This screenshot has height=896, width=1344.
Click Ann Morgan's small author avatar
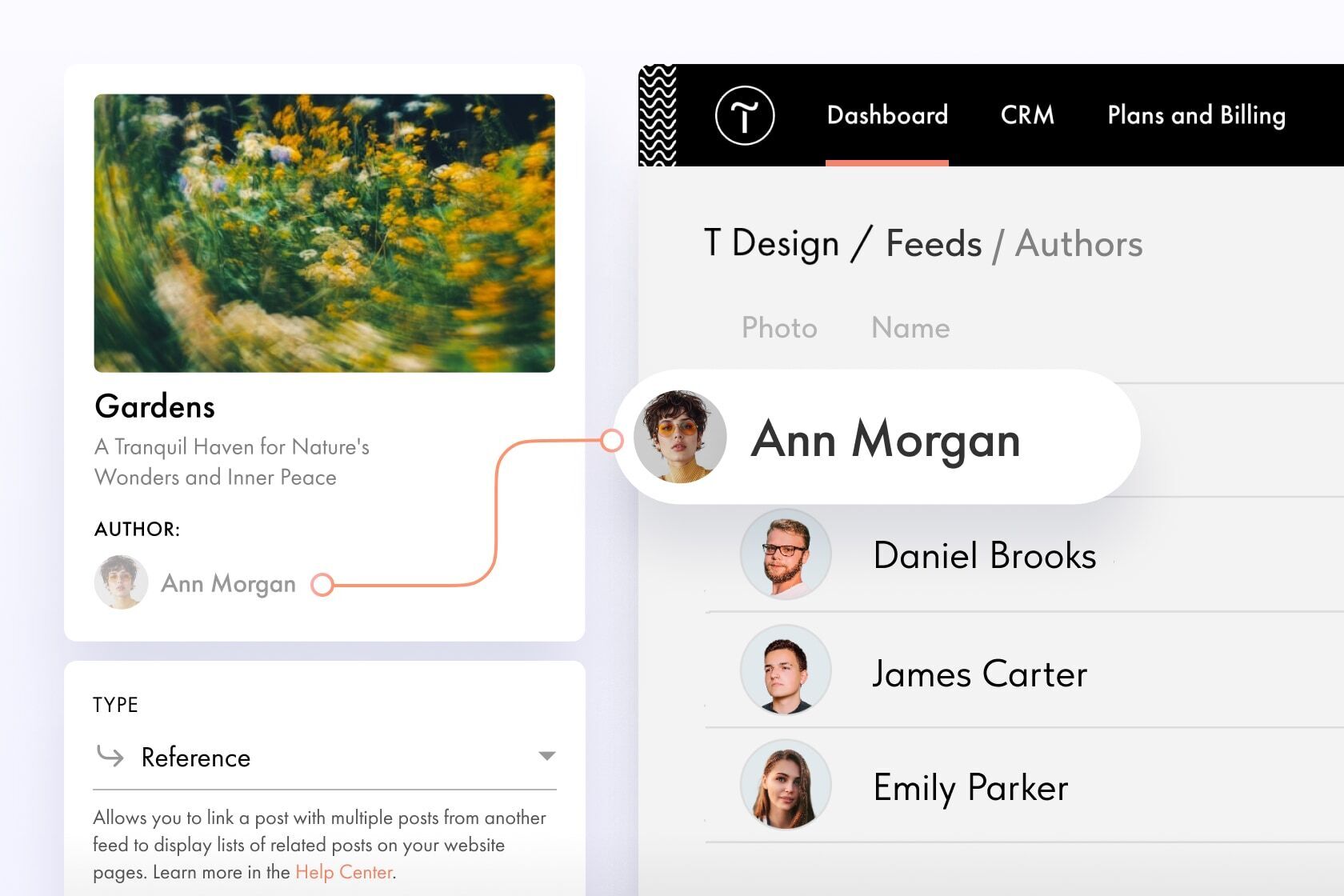coord(121,582)
